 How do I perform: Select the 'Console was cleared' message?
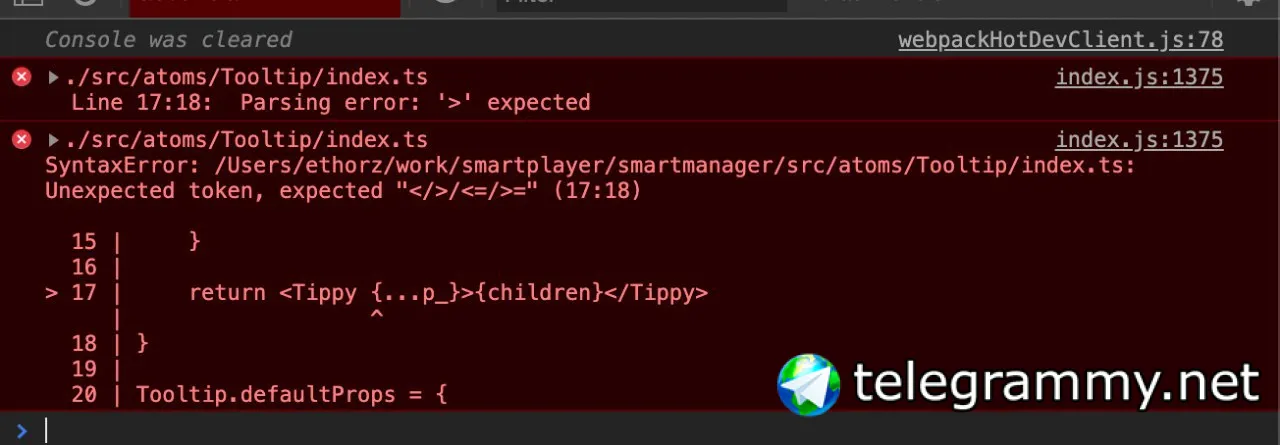[x=168, y=40]
